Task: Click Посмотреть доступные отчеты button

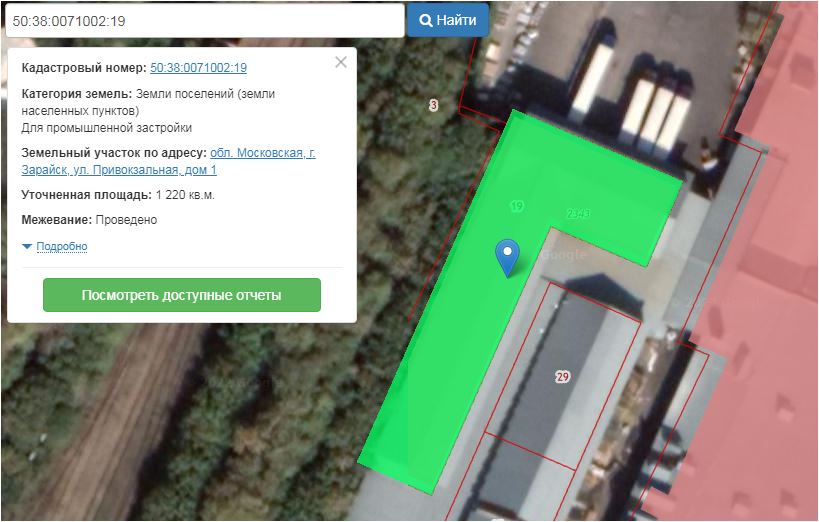Action: point(181,296)
